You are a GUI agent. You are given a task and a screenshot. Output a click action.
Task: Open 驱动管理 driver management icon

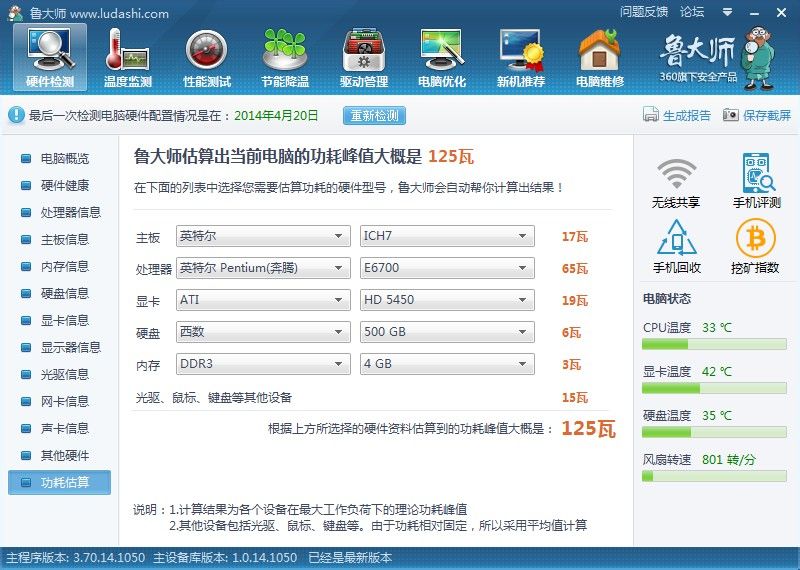coord(364,57)
